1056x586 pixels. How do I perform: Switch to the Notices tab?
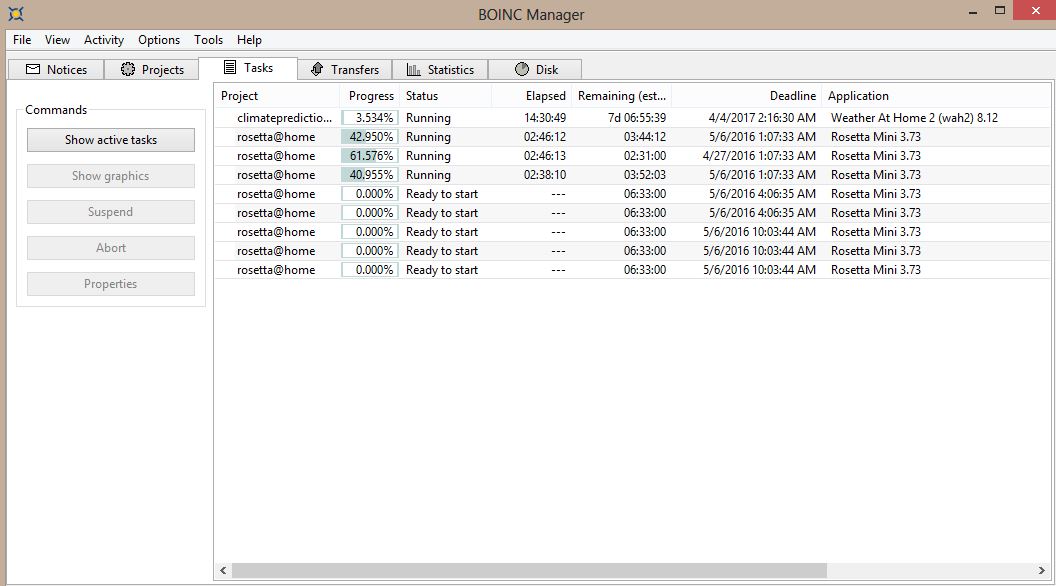[57, 69]
